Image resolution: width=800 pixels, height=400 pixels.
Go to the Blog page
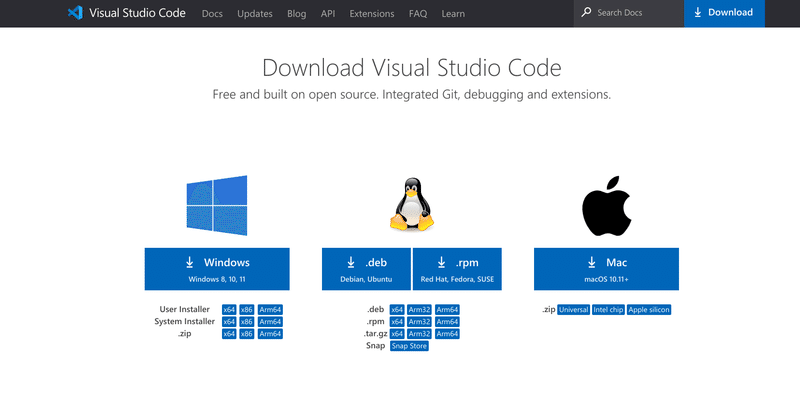(x=296, y=14)
